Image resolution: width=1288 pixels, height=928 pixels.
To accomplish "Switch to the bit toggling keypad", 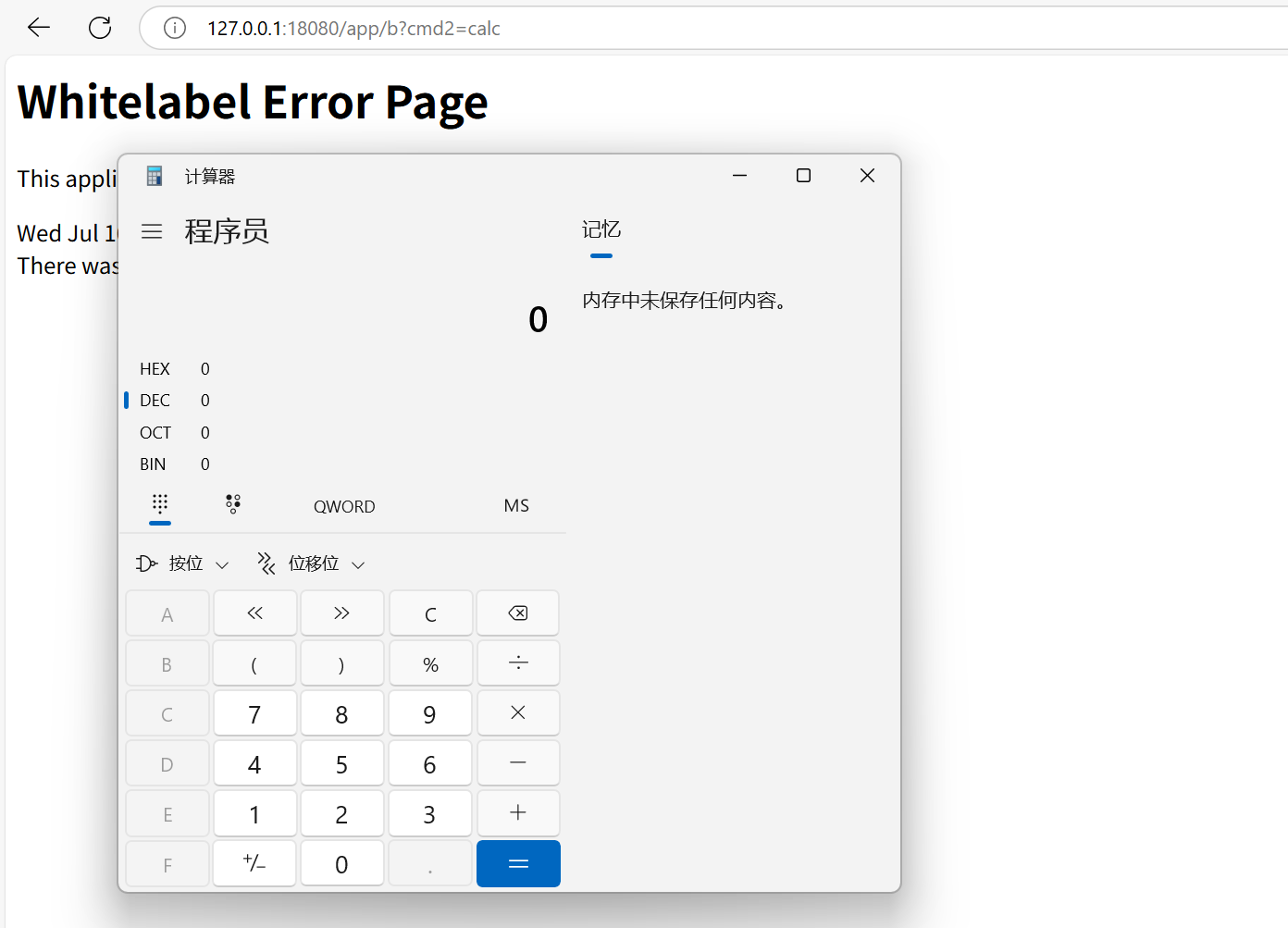I will [233, 505].
